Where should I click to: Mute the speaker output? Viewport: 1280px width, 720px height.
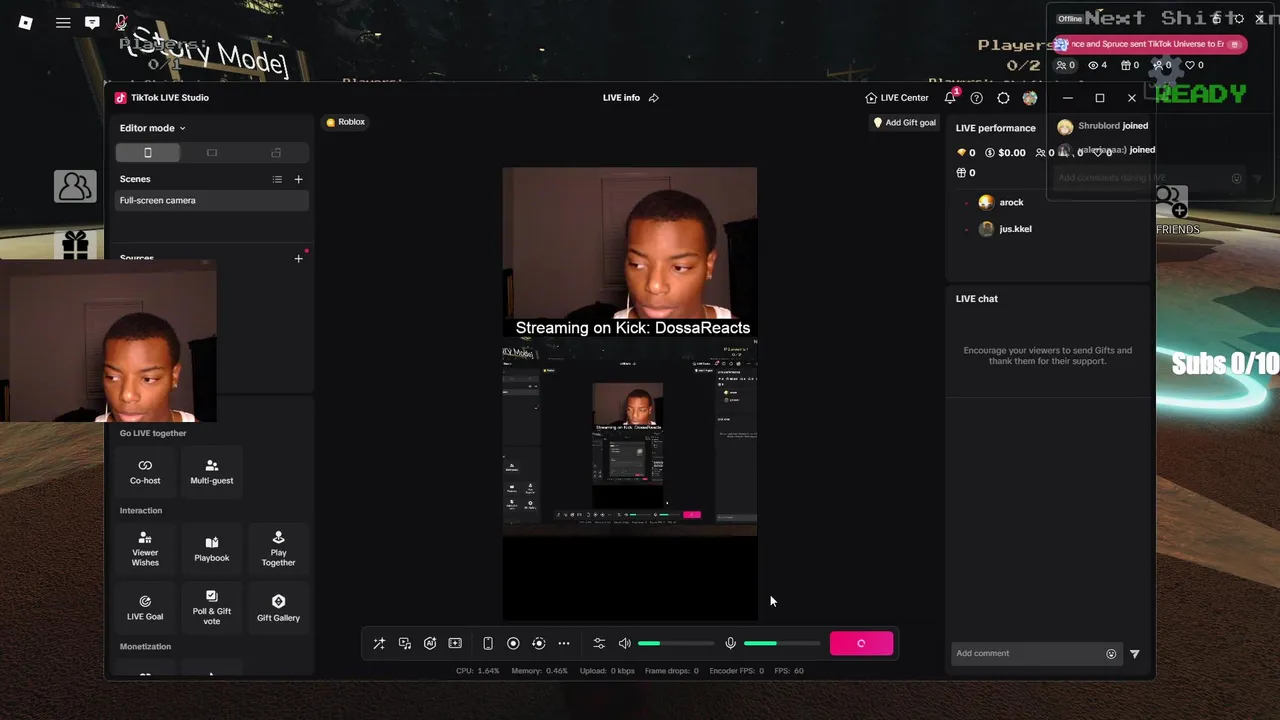[x=625, y=644]
